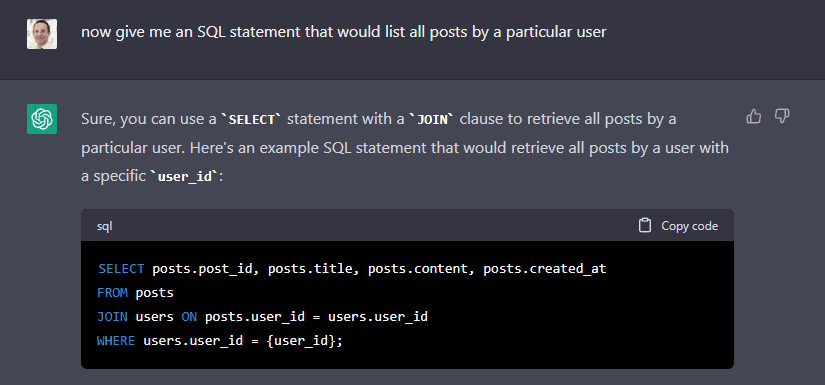Give the response a thumbs up
Screen dimensions: 825x385
[753, 116]
